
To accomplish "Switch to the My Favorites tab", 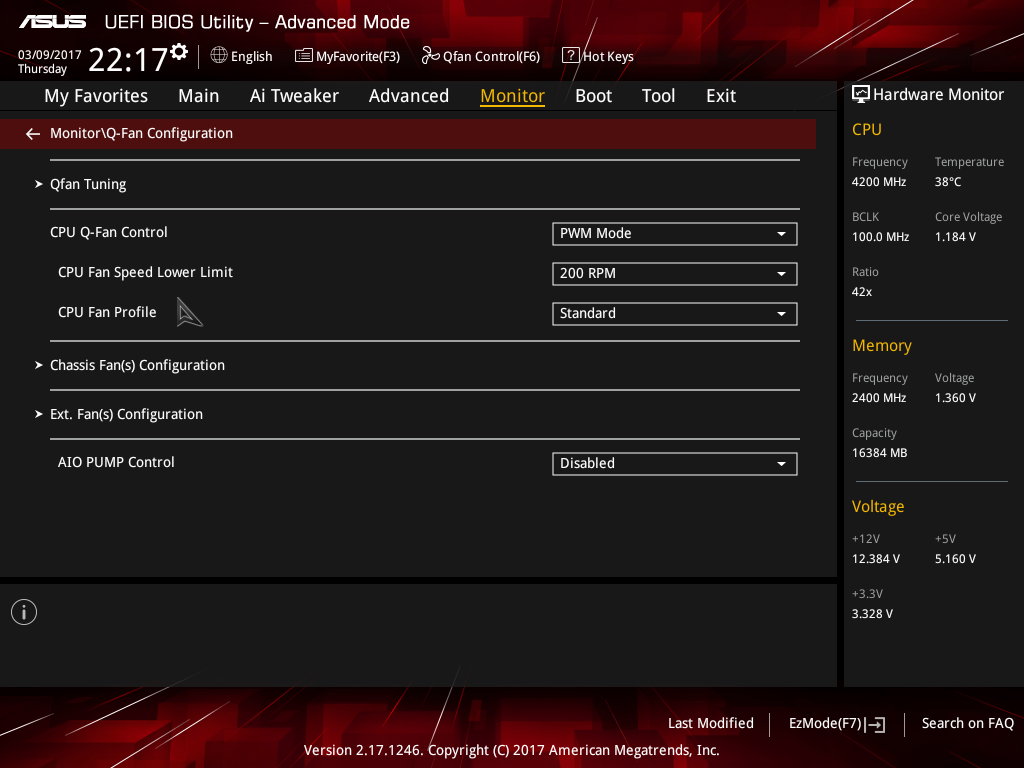I will coord(96,96).
